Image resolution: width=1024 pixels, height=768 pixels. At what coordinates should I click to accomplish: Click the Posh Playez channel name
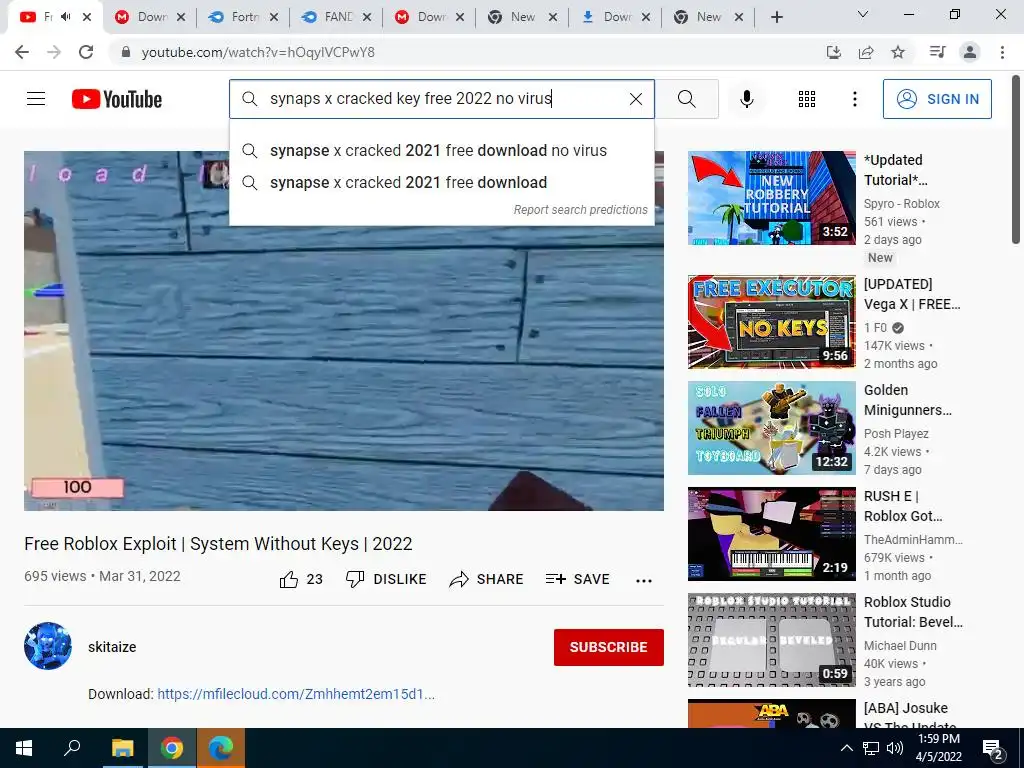click(896, 434)
